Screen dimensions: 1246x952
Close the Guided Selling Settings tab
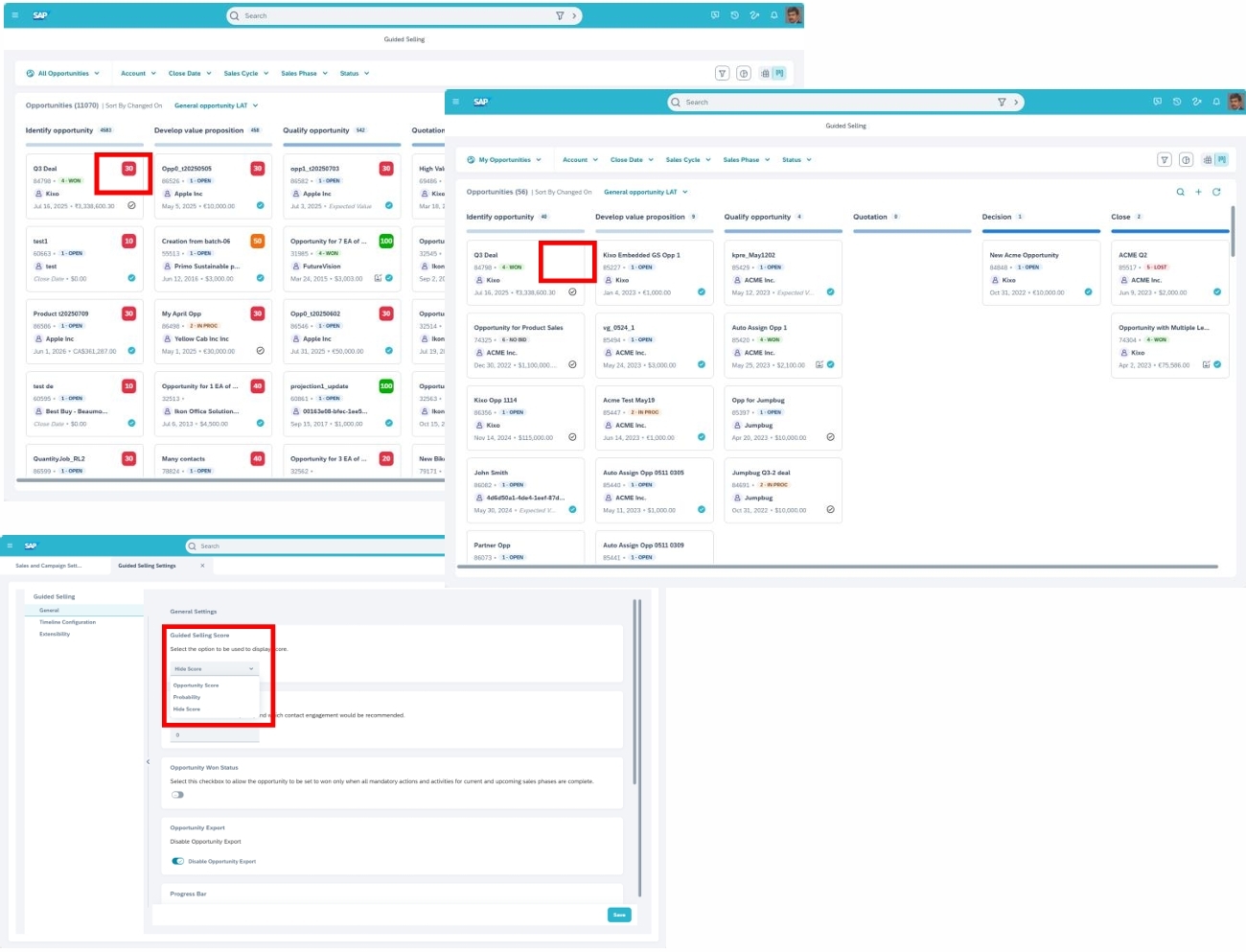pyautogui.click(x=202, y=566)
